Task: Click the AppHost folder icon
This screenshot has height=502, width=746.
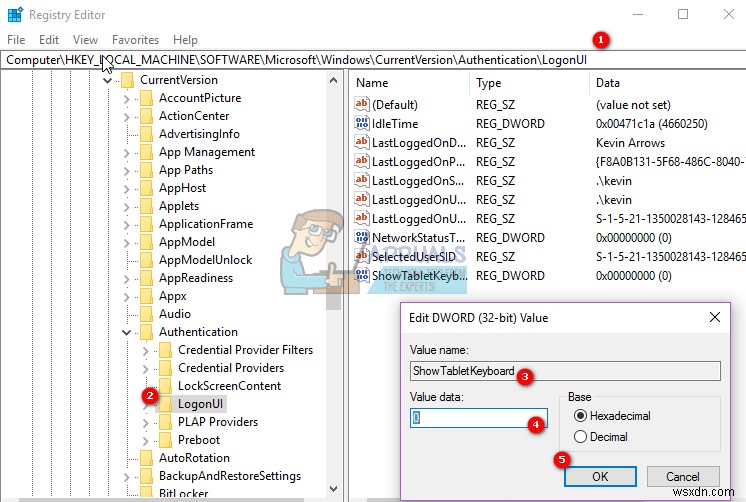Action: 146,188
